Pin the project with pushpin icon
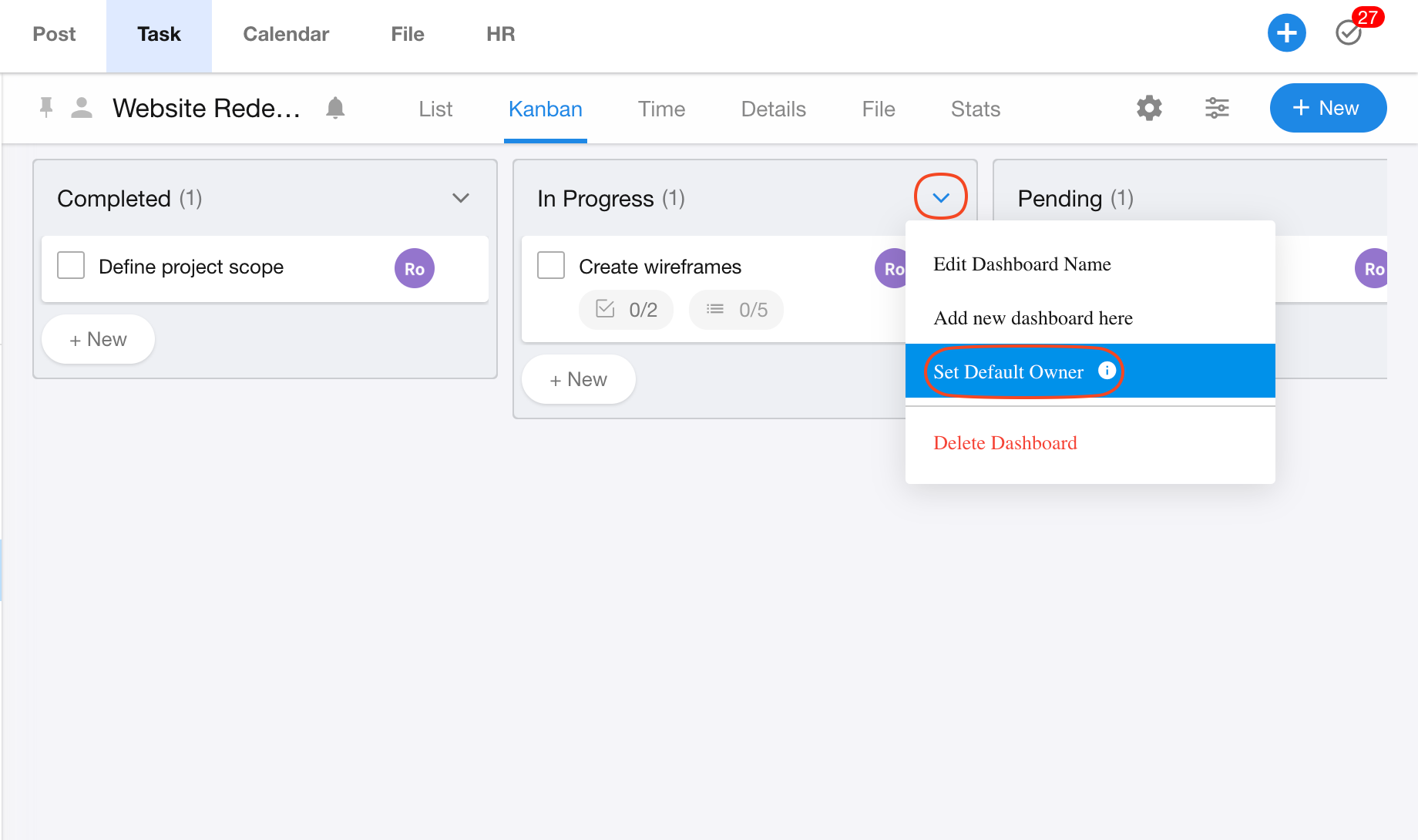 click(x=46, y=108)
